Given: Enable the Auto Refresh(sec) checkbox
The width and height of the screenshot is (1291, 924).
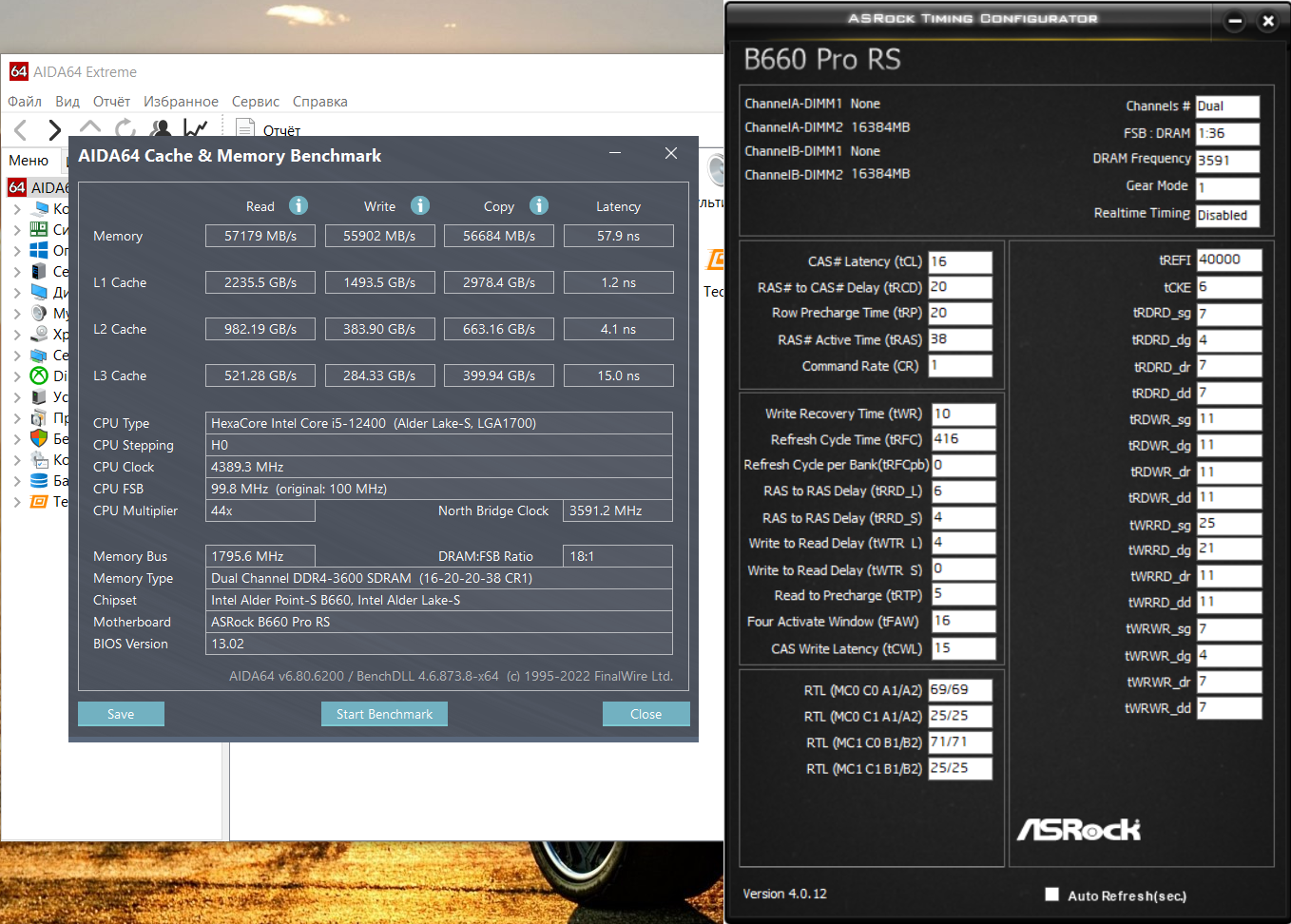Looking at the screenshot, I should tap(1051, 894).
